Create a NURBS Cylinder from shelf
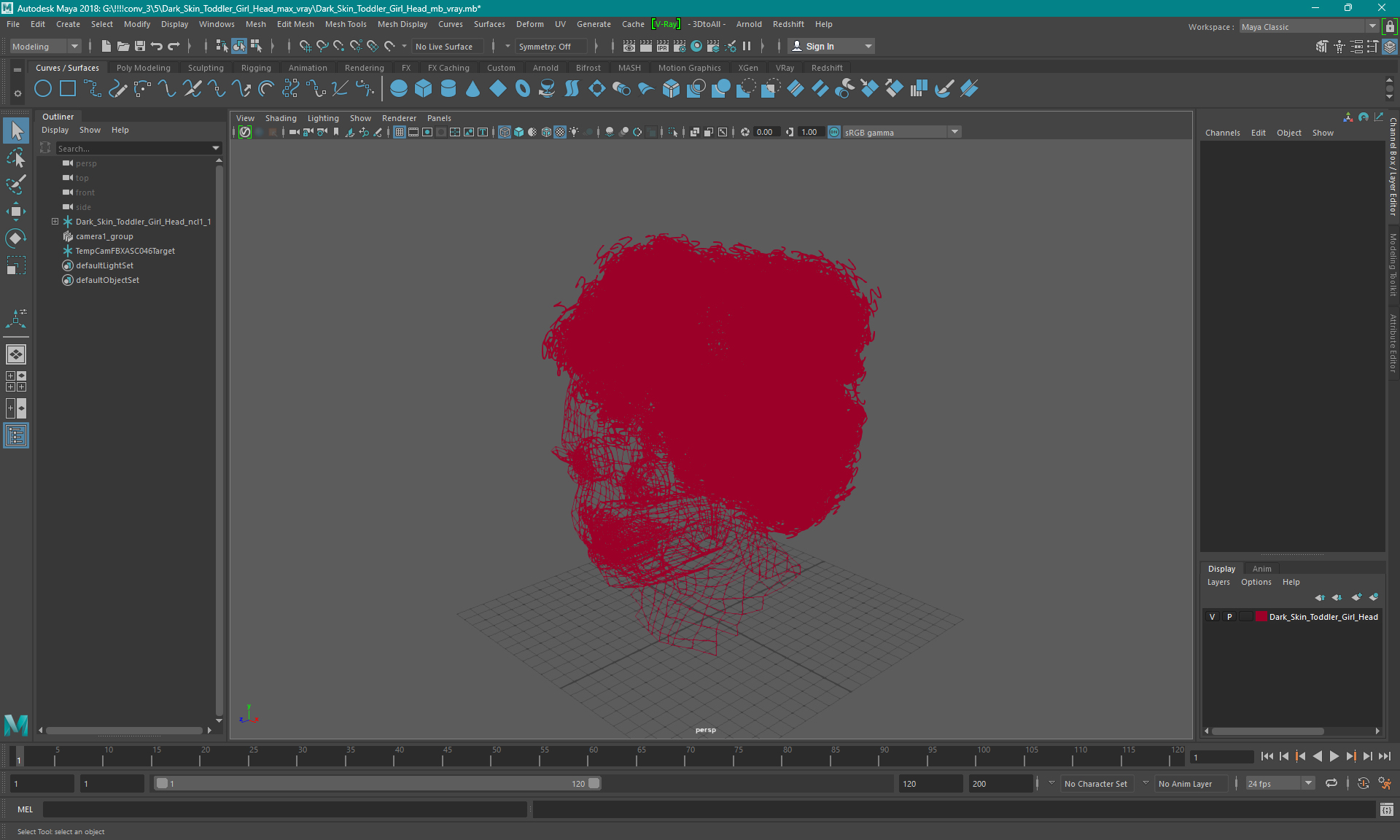Image resolution: width=1400 pixels, height=840 pixels. click(x=448, y=89)
